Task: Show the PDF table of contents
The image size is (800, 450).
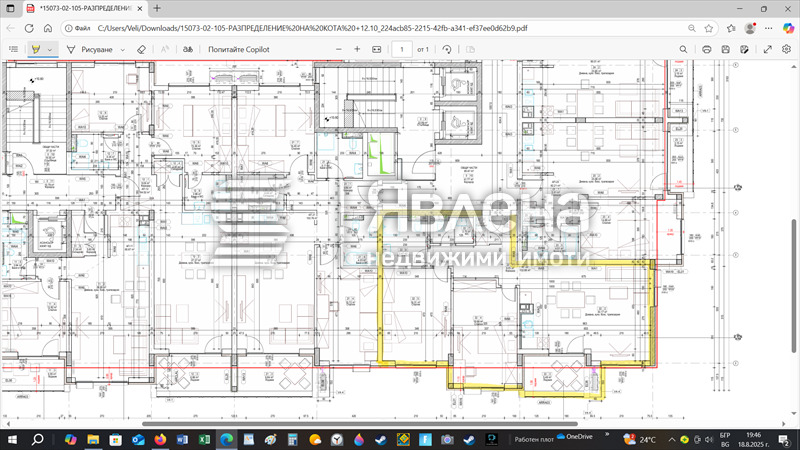Action: click(x=14, y=49)
